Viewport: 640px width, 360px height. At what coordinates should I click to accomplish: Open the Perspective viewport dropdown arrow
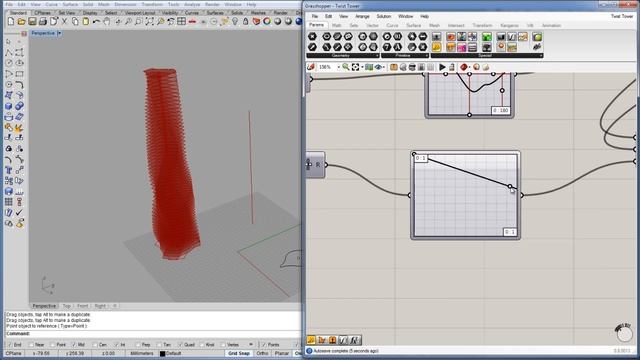pyautogui.click(x=59, y=33)
